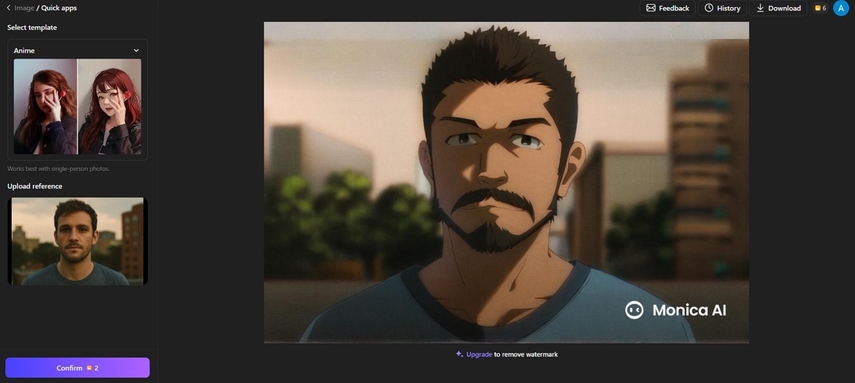Click the Works best with single-person photos note
This screenshot has height=383, width=855.
[x=58, y=169]
